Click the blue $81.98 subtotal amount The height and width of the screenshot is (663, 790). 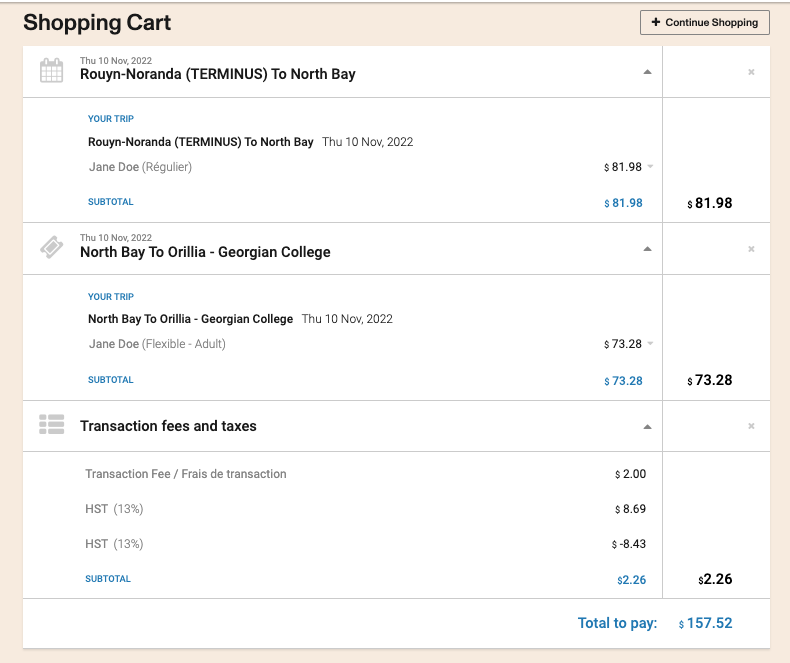tap(626, 203)
